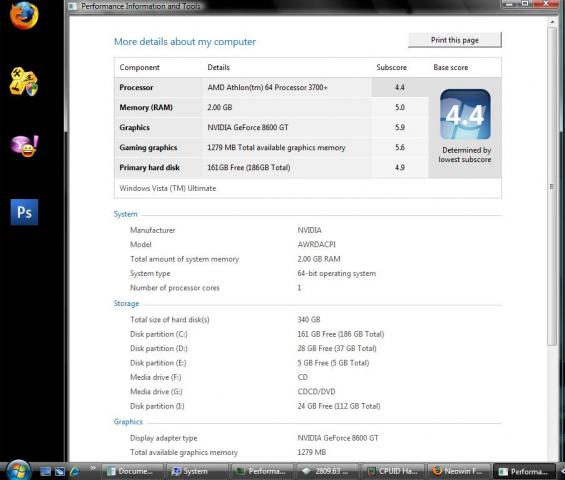
Task: Click the Media drive (G:) label
Action: click(x=156, y=392)
